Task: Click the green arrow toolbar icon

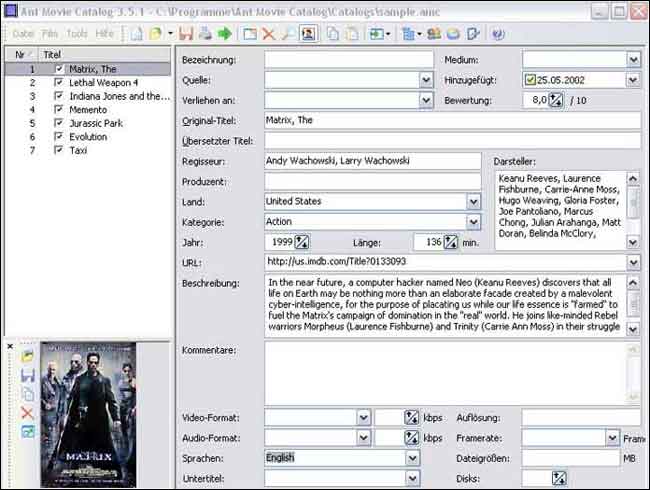Action: pyautogui.click(x=225, y=34)
